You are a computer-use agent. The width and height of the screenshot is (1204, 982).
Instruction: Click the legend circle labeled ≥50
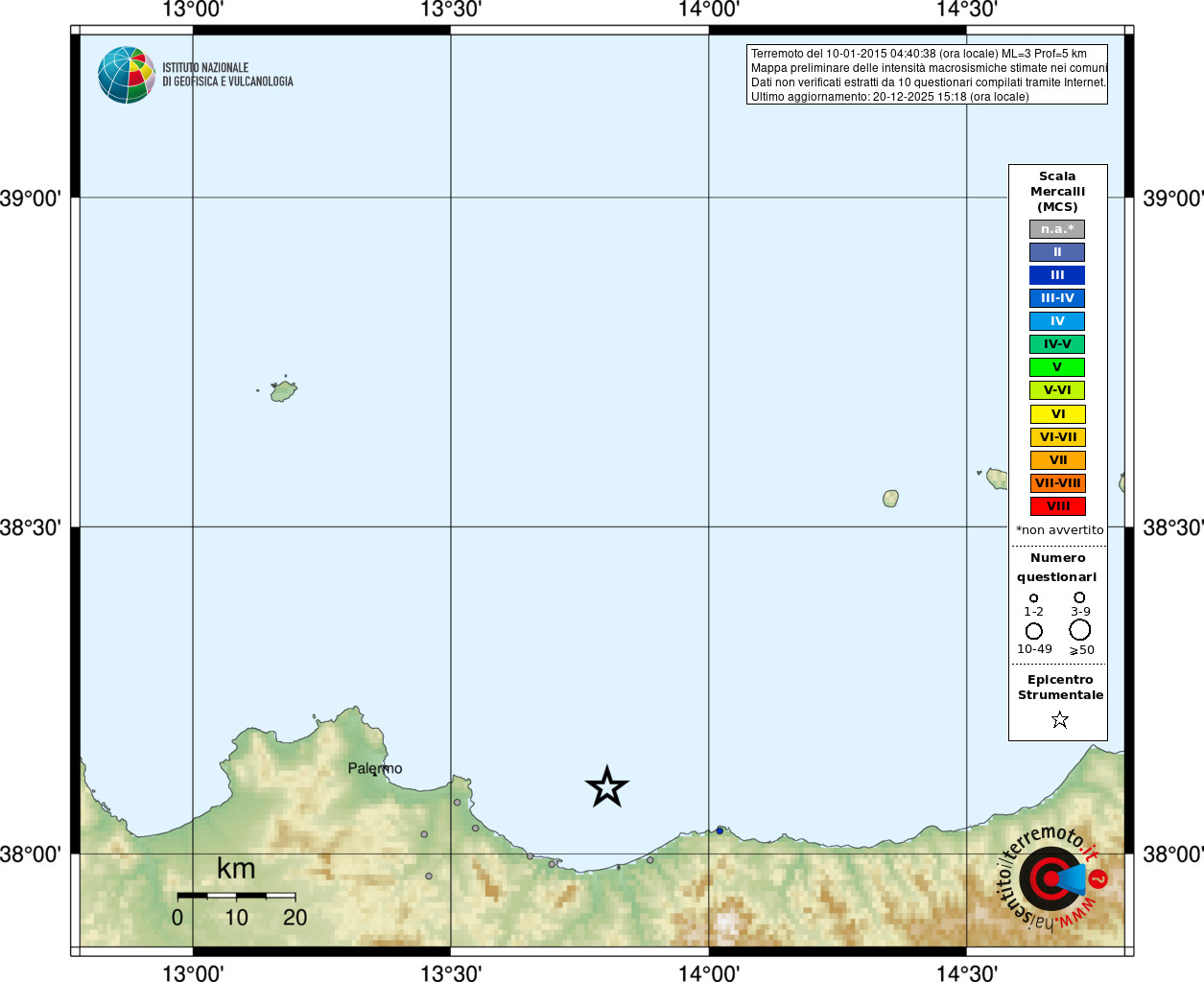pos(1080,629)
